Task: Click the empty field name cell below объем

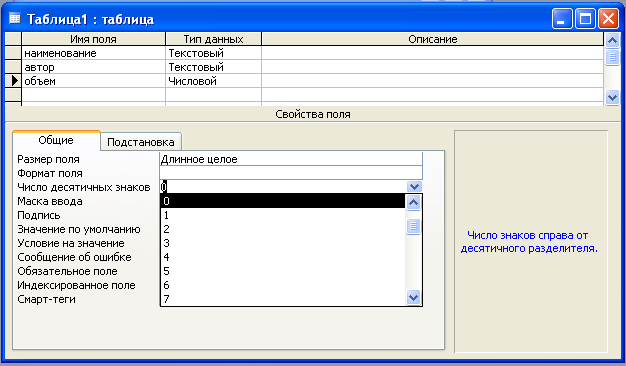Action: (93, 95)
